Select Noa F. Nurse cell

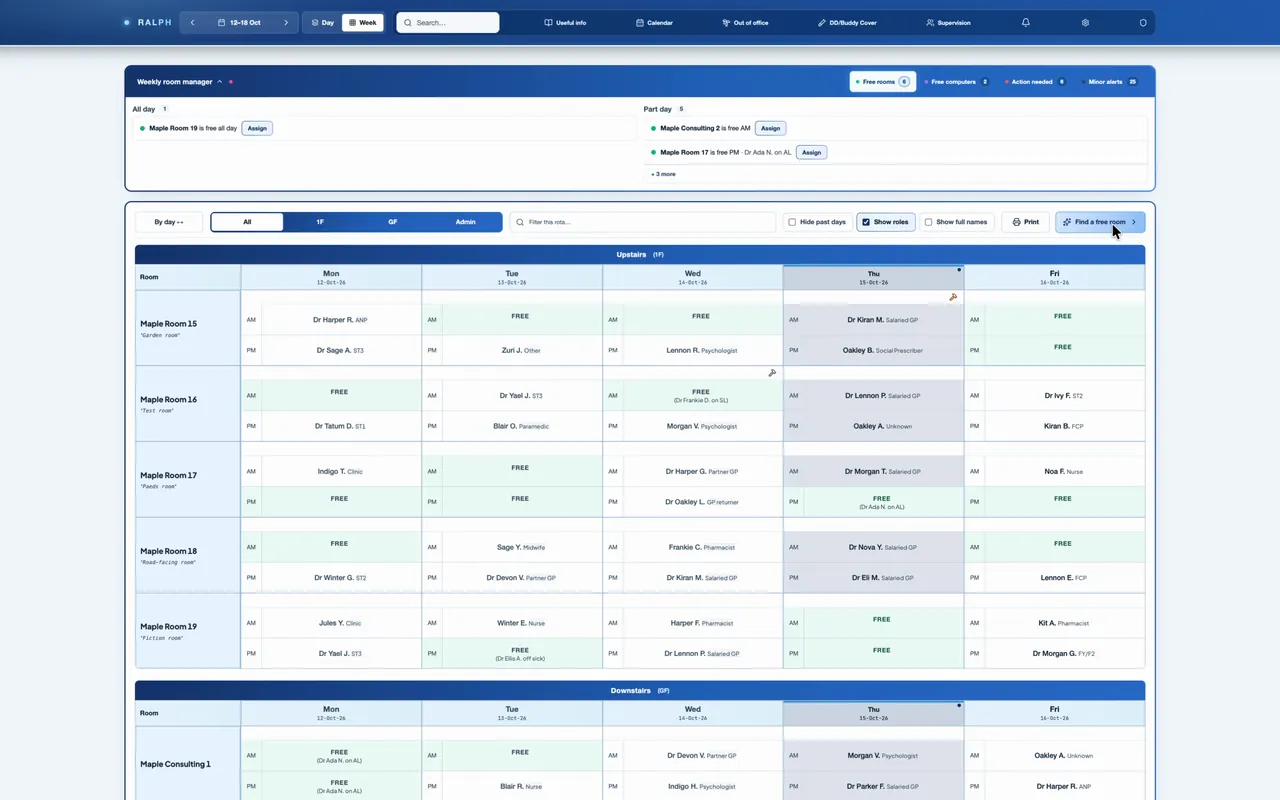1063,471
